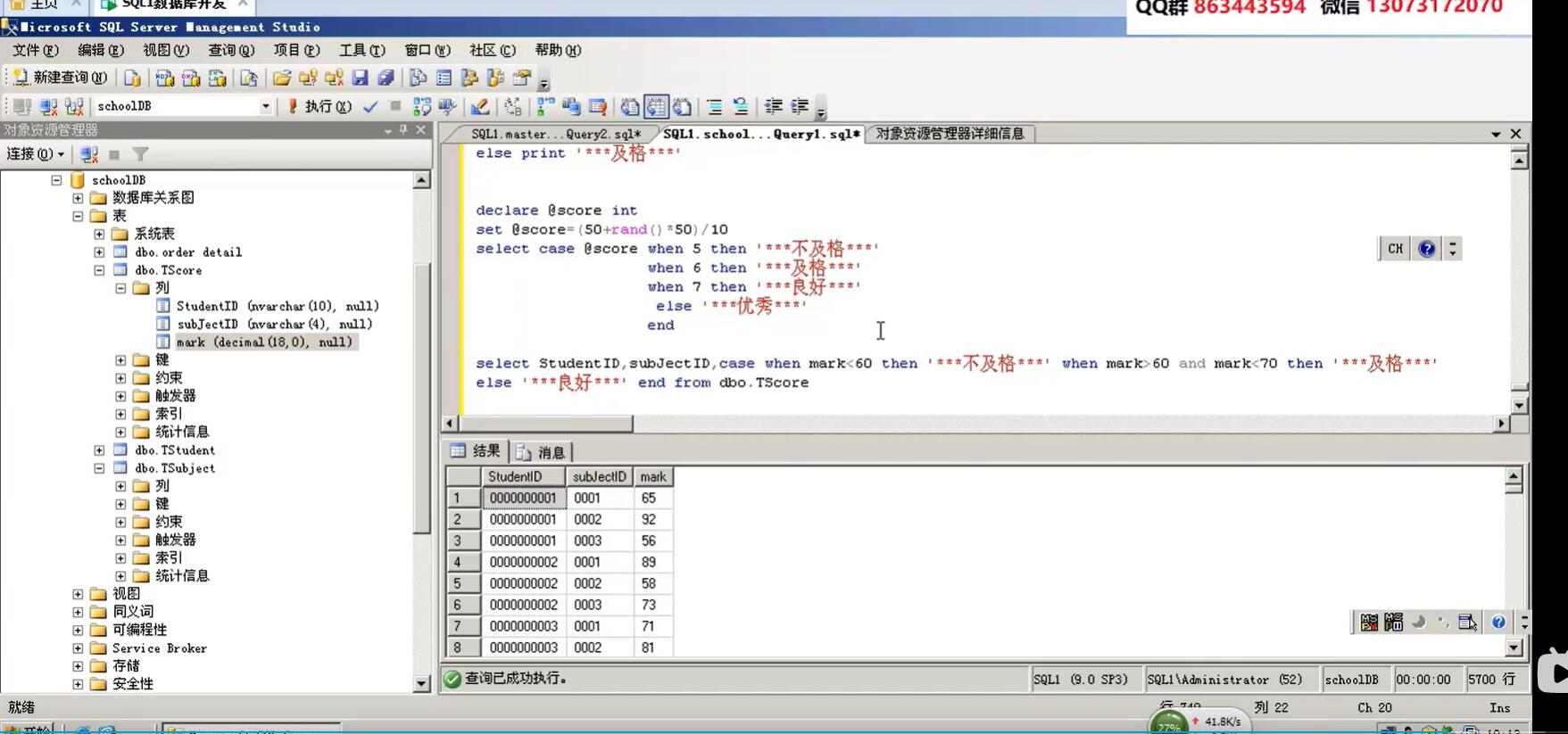Toggle include client statistics
1568x734 pixels.
pos(571,106)
